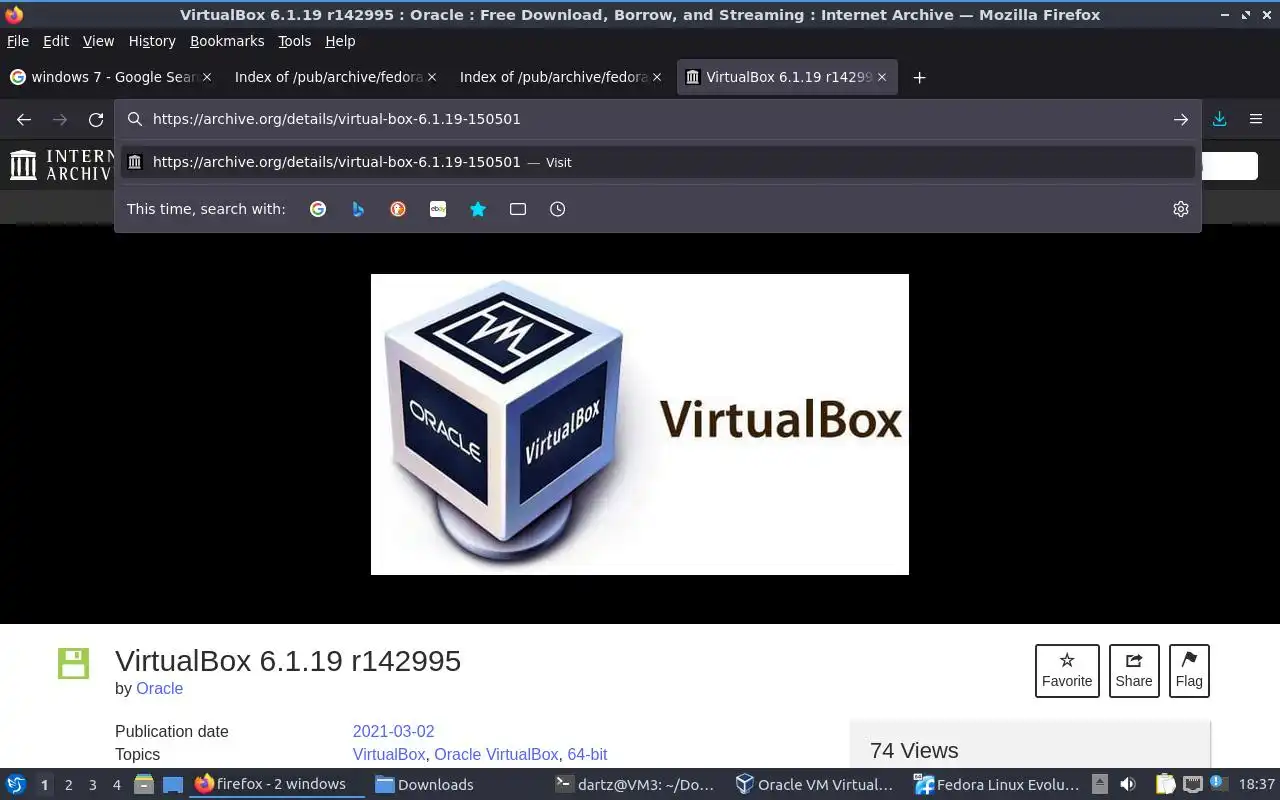Switch to Fedora Linux Evolution taskbar window
The width and height of the screenshot is (1280, 800).
tap(997, 784)
